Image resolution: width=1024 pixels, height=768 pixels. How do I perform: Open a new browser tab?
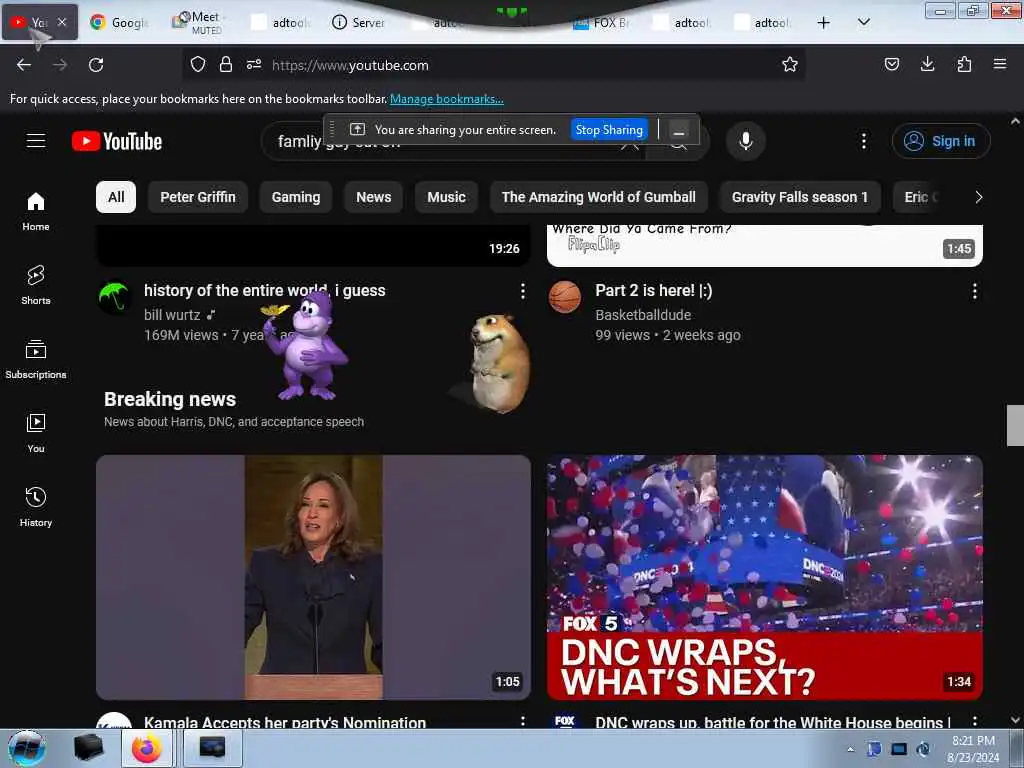point(824,22)
